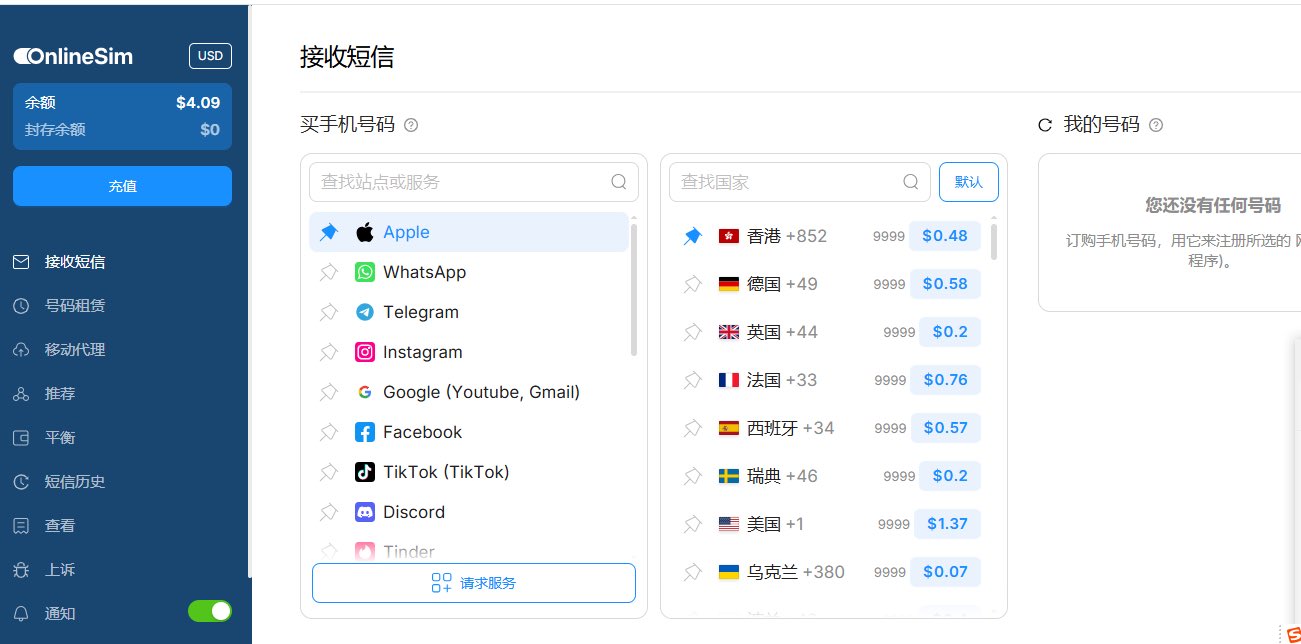Click the 封存余额 $0 row

122,129
